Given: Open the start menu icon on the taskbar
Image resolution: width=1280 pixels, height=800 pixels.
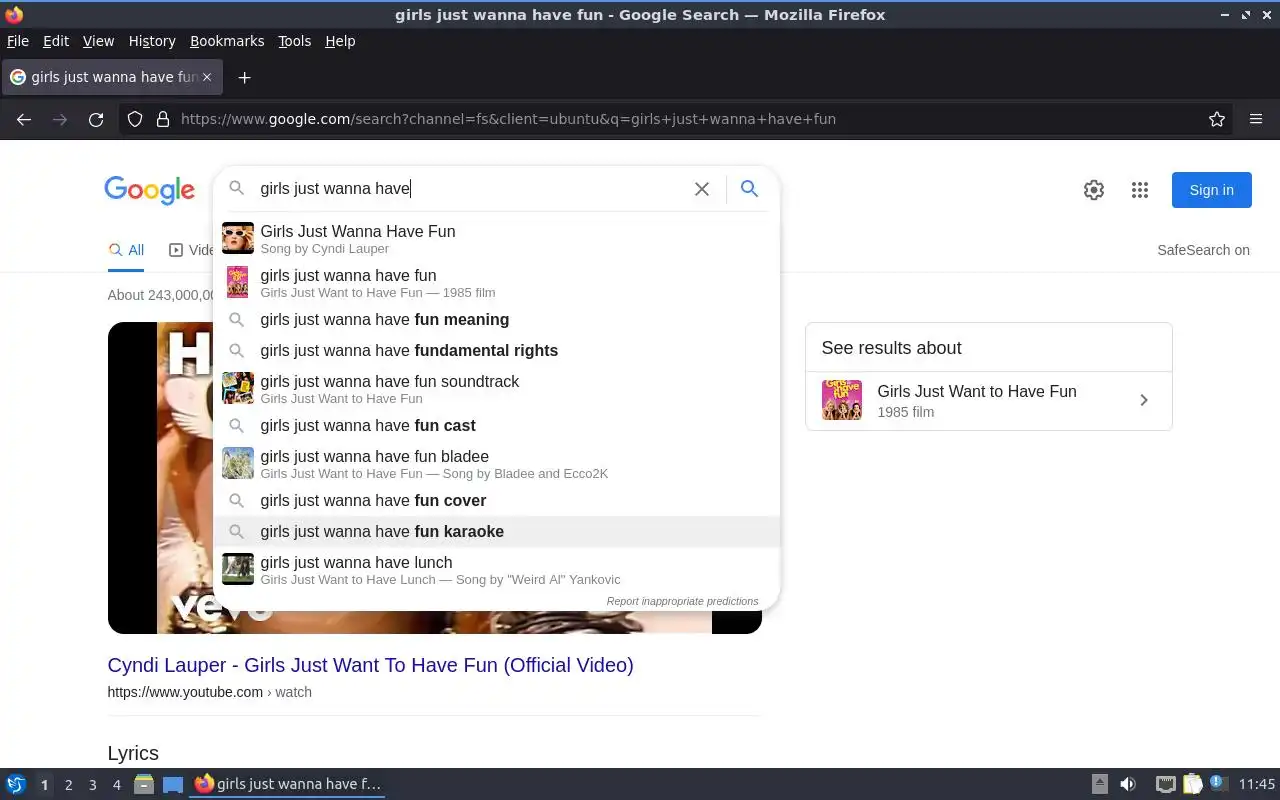Looking at the screenshot, I should click(x=15, y=785).
